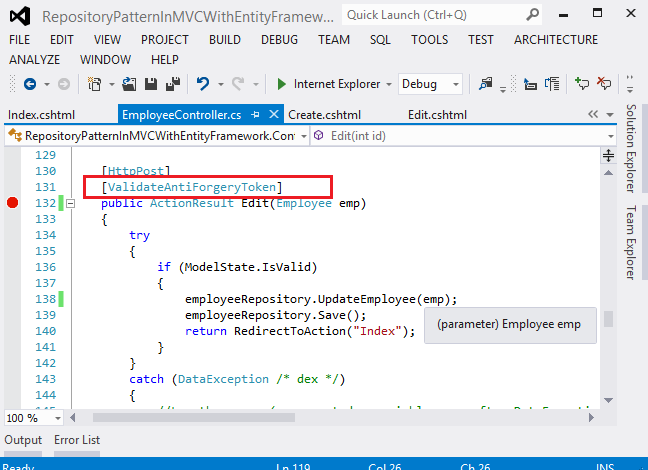Open the New Project dropdown arrow
This screenshot has width=648, height=470.
112,85
